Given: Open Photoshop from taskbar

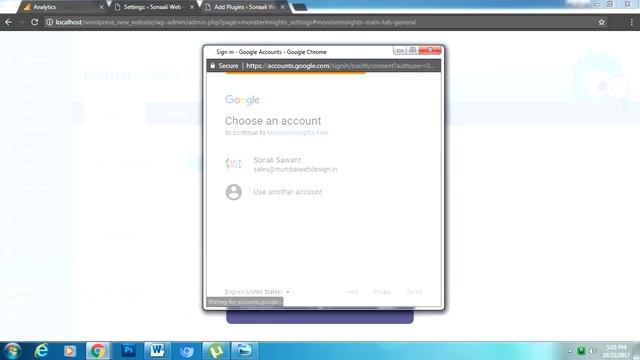Looking at the screenshot, I should pos(128,351).
